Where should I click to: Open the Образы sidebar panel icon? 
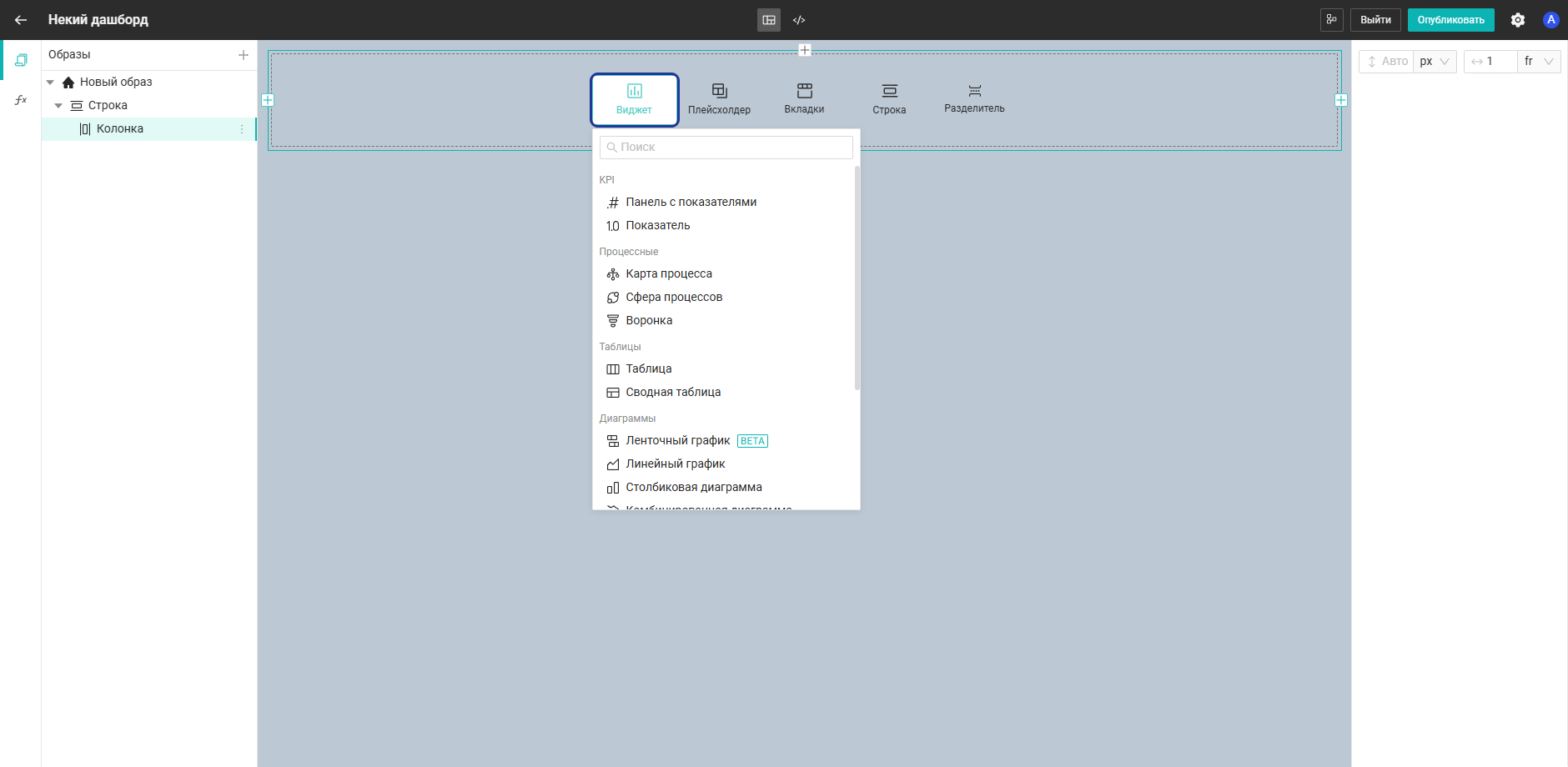21,60
